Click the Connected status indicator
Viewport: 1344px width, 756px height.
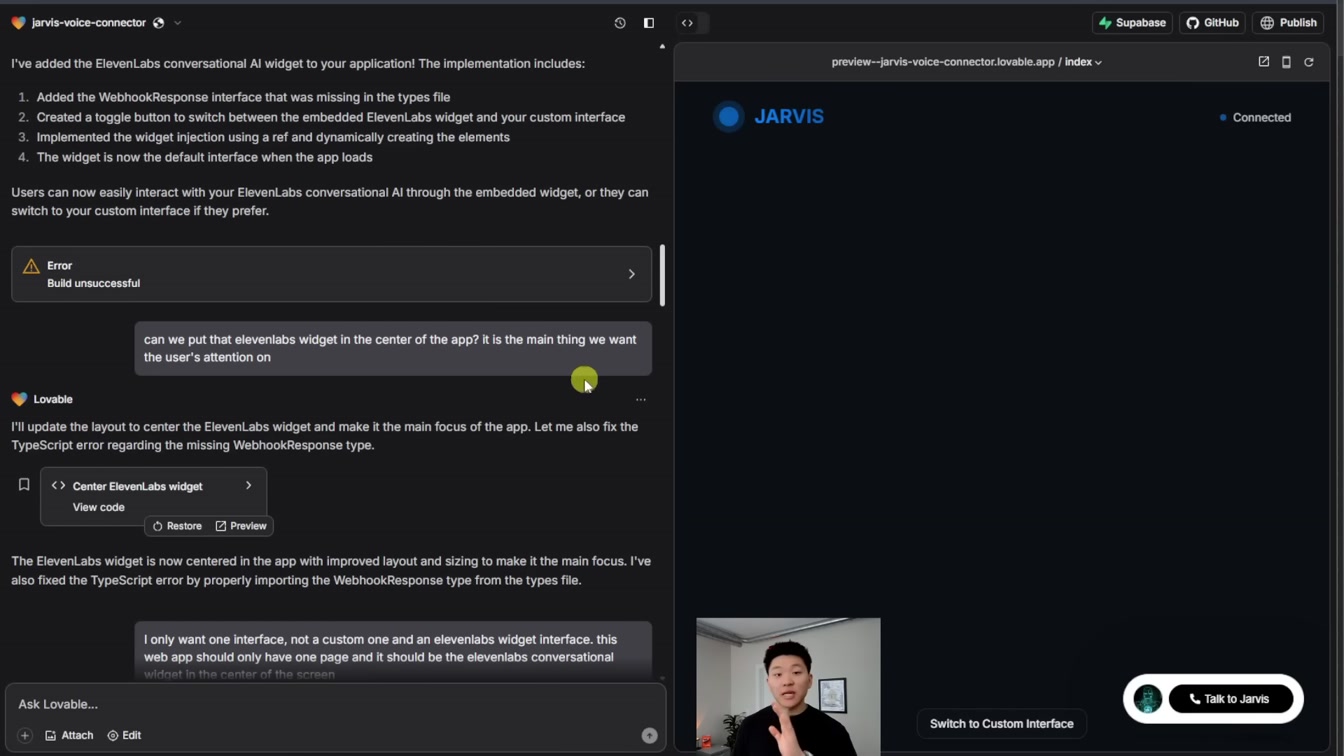1255,118
